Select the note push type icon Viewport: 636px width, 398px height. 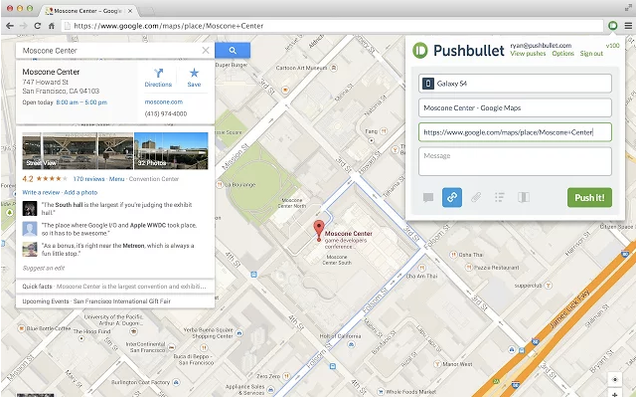428,198
